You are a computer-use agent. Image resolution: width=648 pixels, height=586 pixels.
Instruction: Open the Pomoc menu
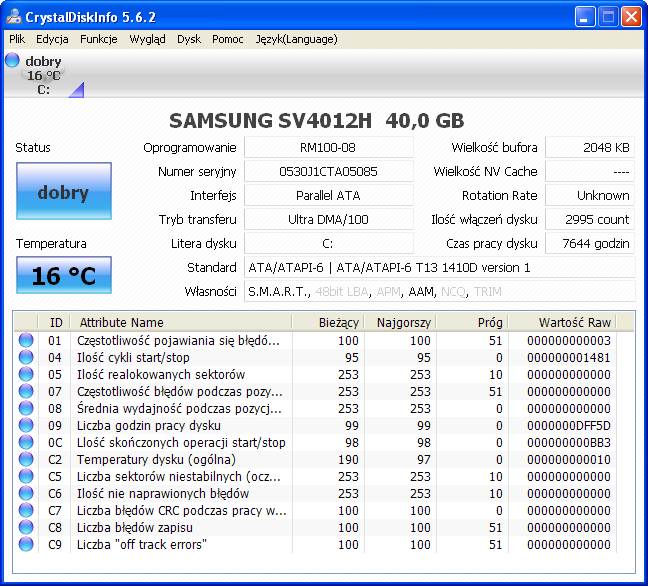tap(228, 39)
